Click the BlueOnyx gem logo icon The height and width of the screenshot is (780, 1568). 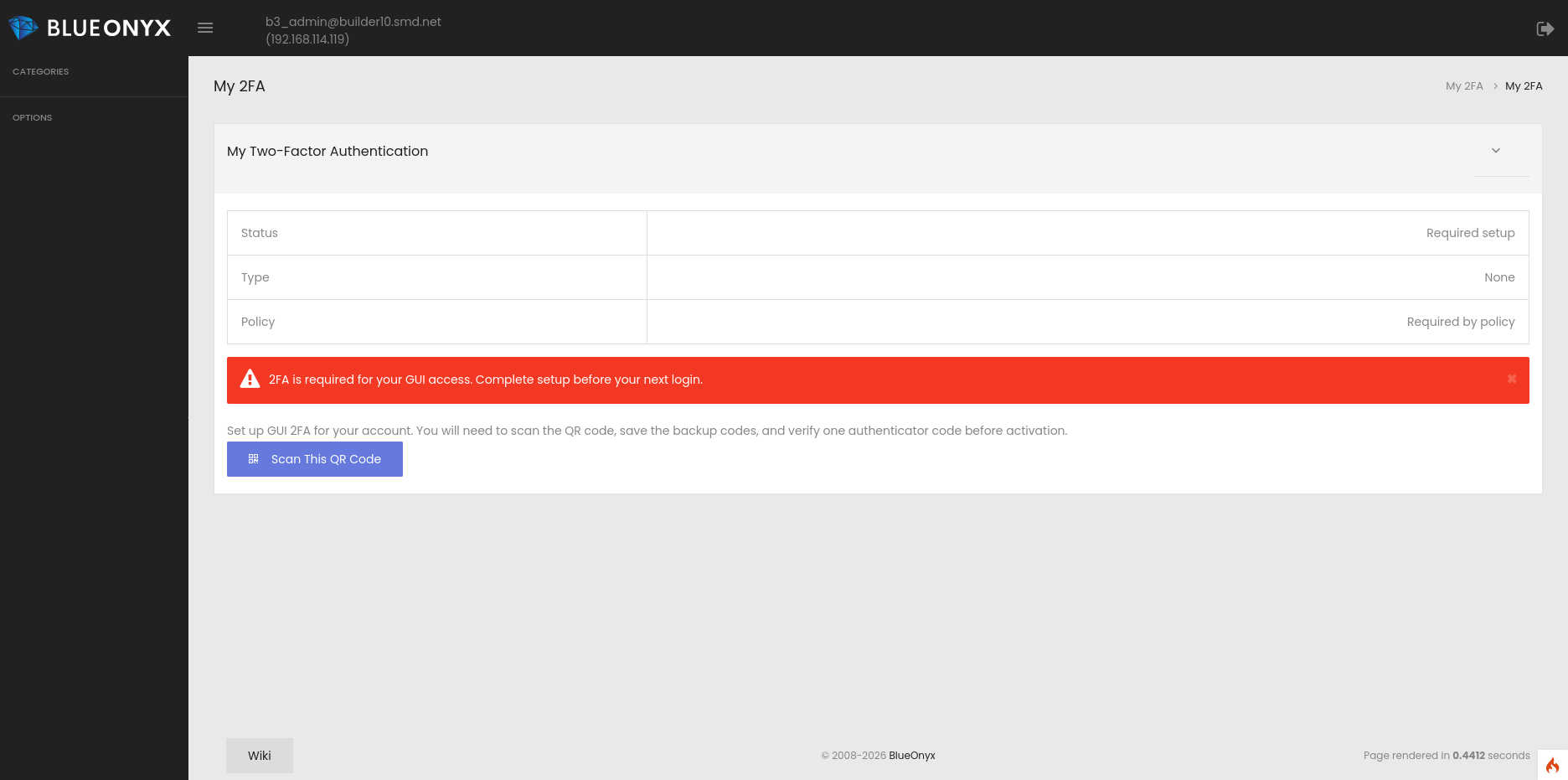(23, 28)
